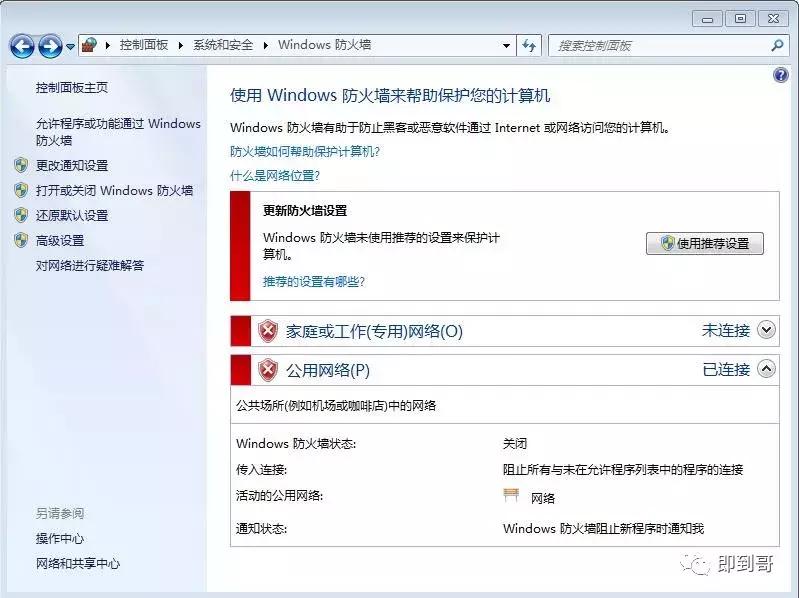Click the 更新防火墙设置 heading

305,210
